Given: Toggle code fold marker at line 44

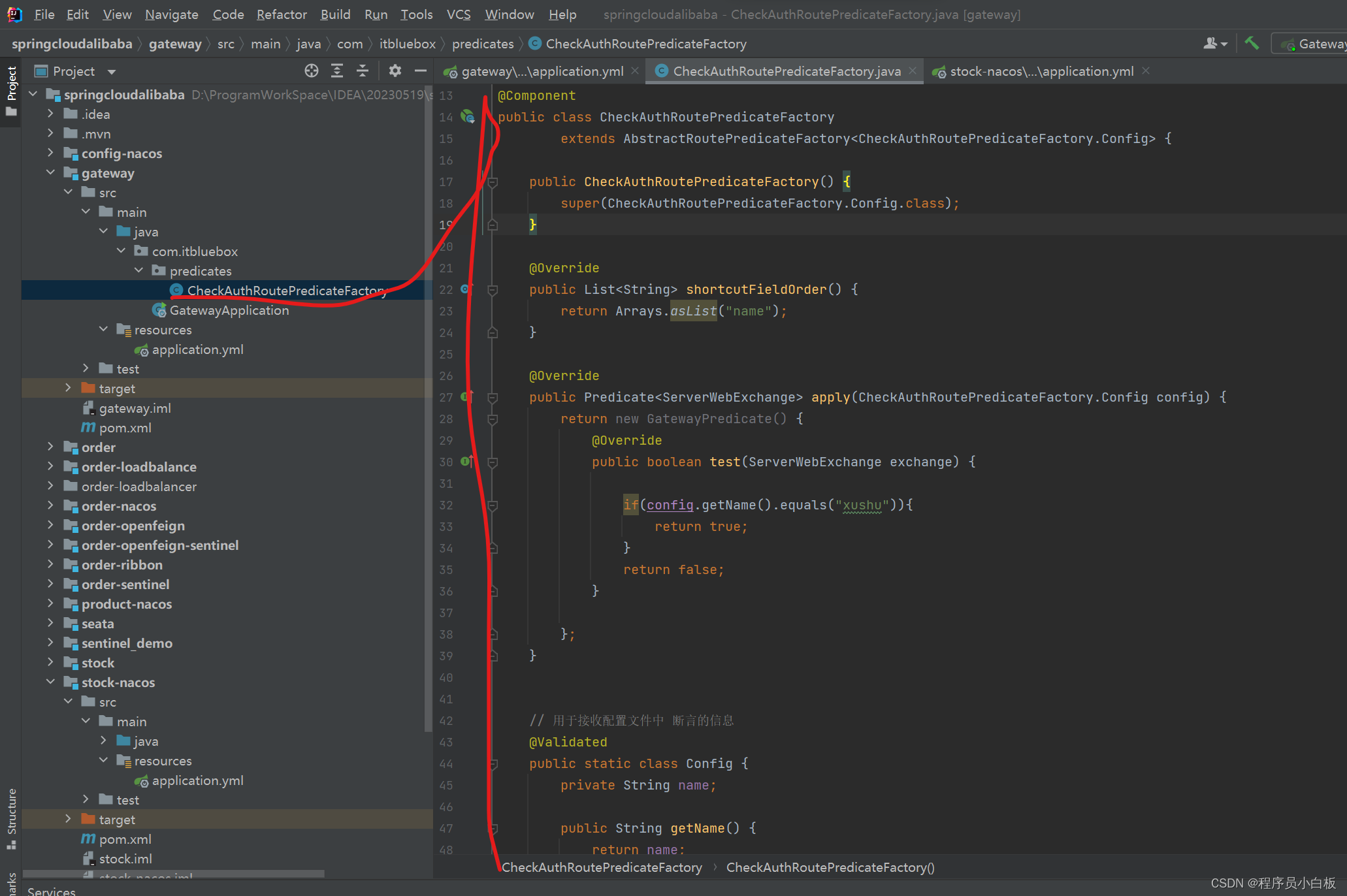Looking at the screenshot, I should point(493,763).
